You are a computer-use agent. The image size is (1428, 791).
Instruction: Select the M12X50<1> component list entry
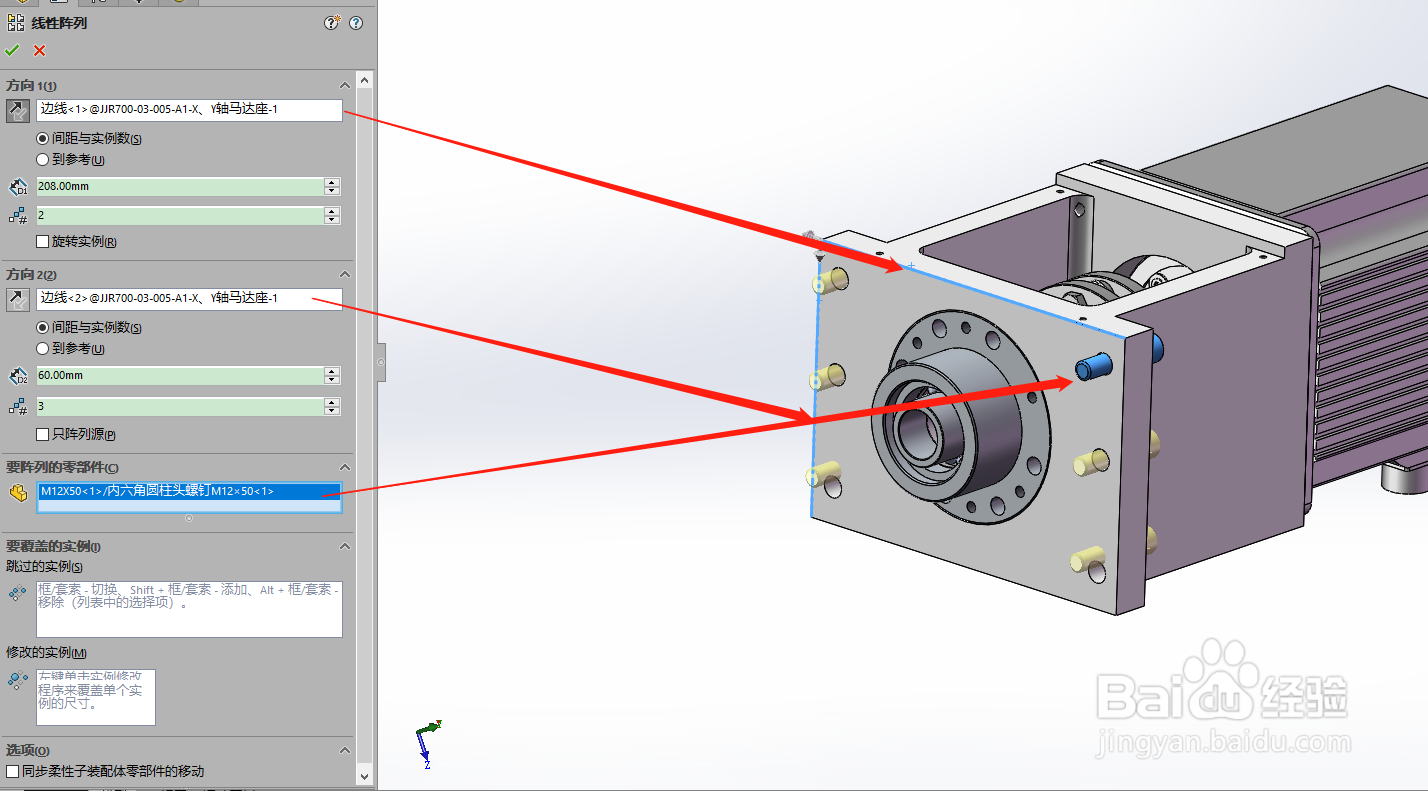pos(189,491)
